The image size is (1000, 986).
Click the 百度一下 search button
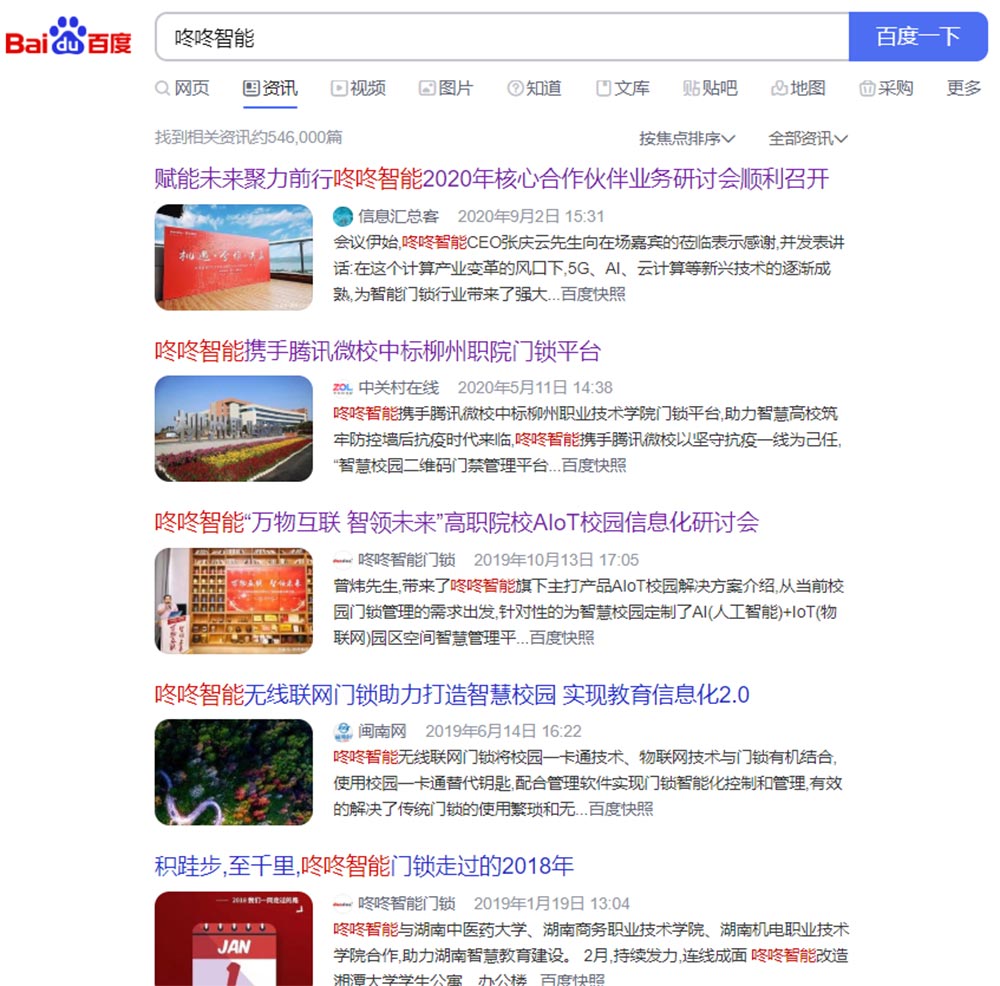coord(918,37)
